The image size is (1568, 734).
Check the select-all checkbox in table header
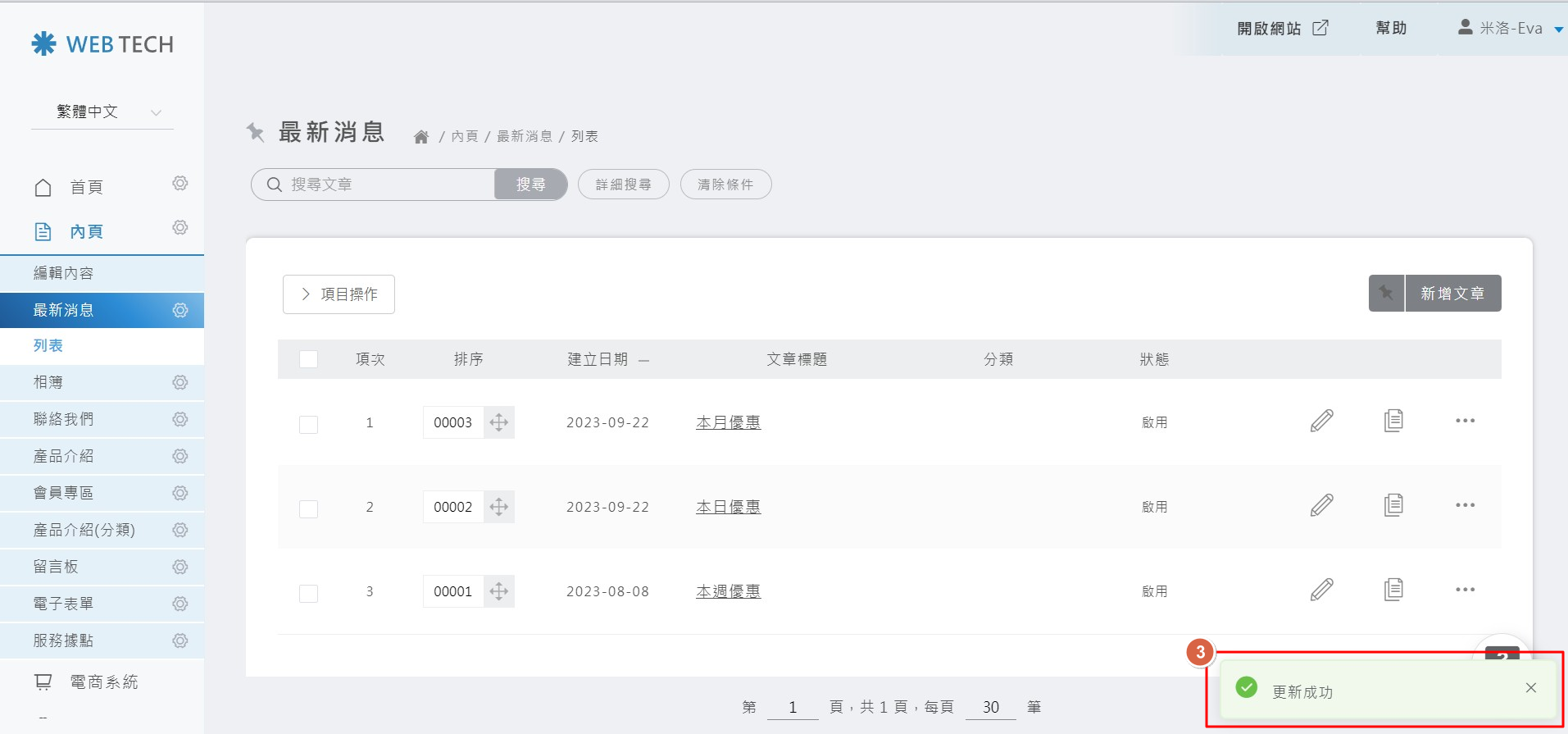pos(308,359)
